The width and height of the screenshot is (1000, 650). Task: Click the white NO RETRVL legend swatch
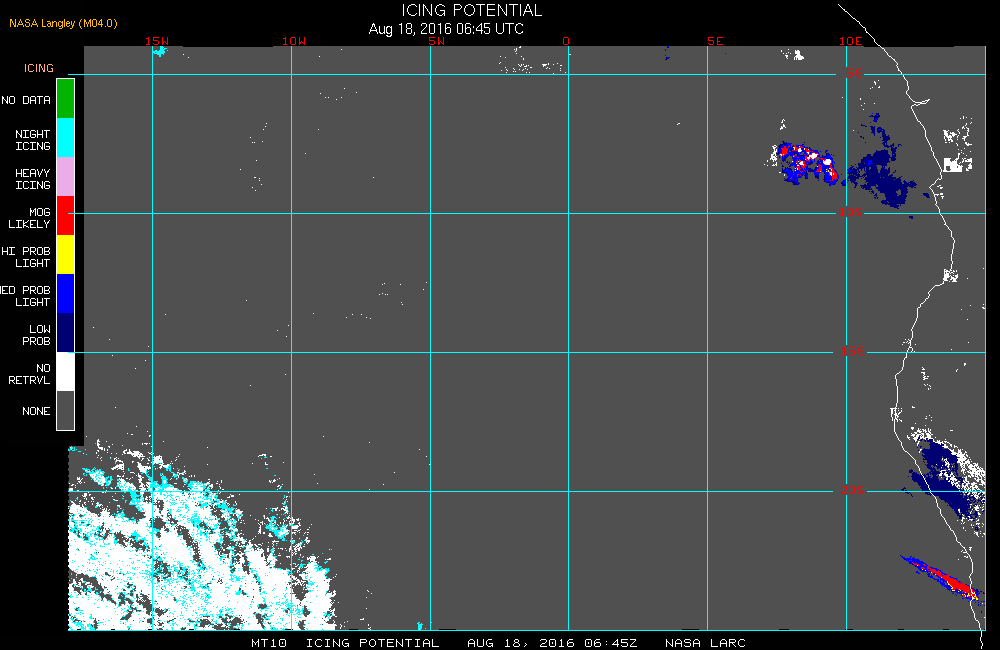[66, 371]
